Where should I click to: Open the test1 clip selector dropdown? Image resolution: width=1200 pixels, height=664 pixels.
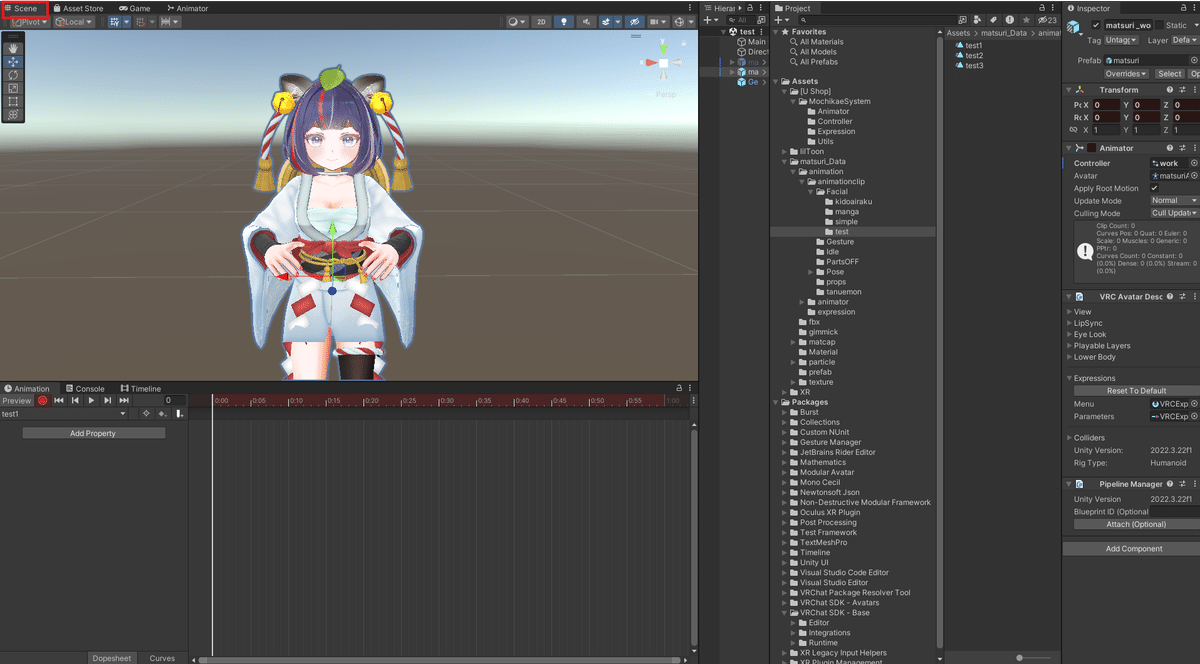64,413
